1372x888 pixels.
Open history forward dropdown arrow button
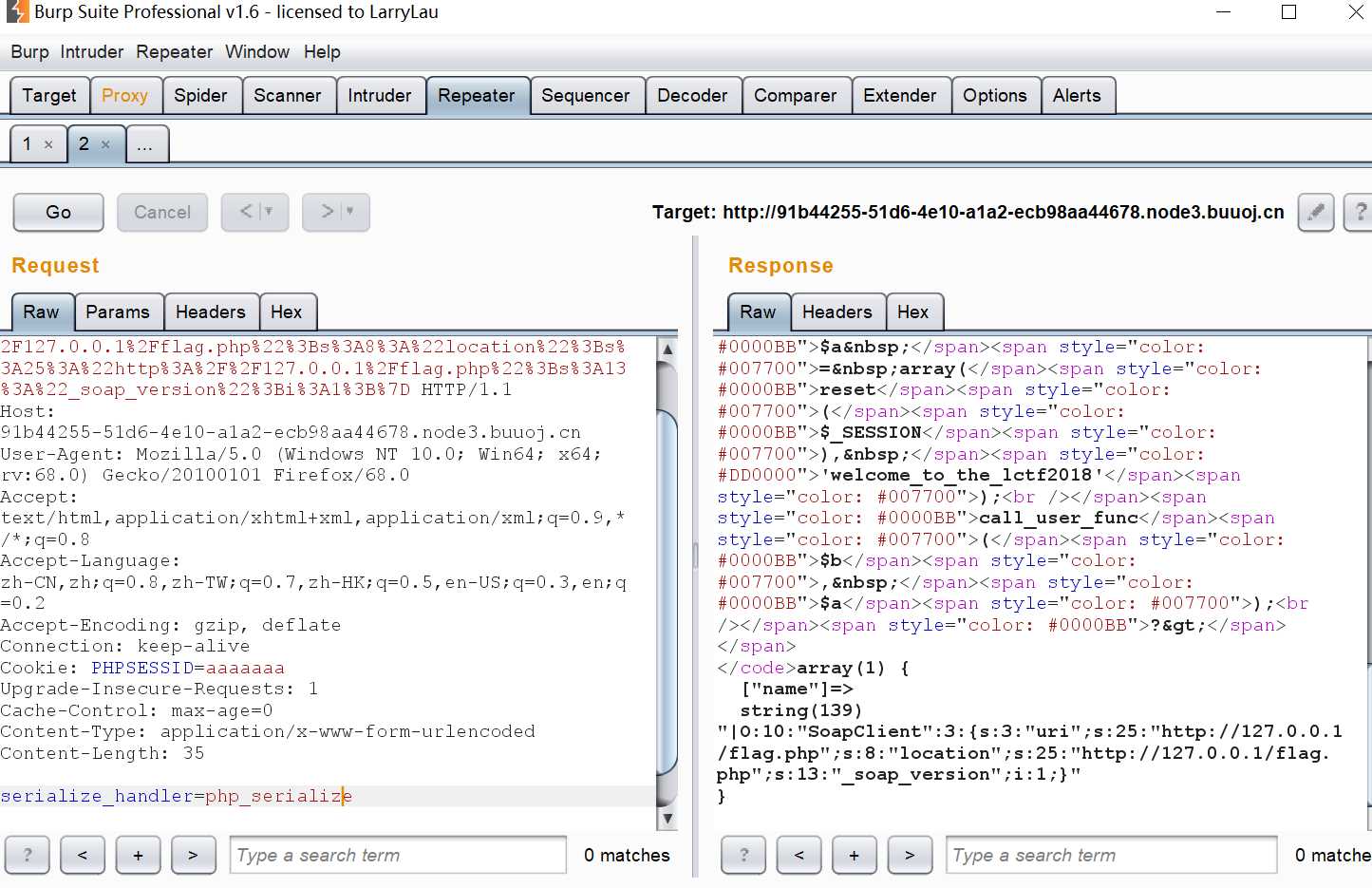pyautogui.click(x=336, y=212)
